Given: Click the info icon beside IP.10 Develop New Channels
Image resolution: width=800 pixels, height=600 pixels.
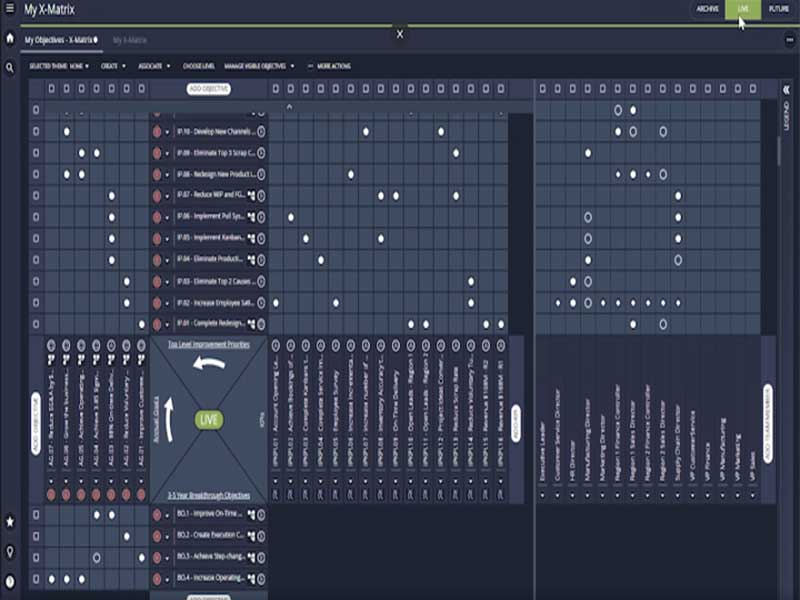Looking at the screenshot, I should pos(262,130).
